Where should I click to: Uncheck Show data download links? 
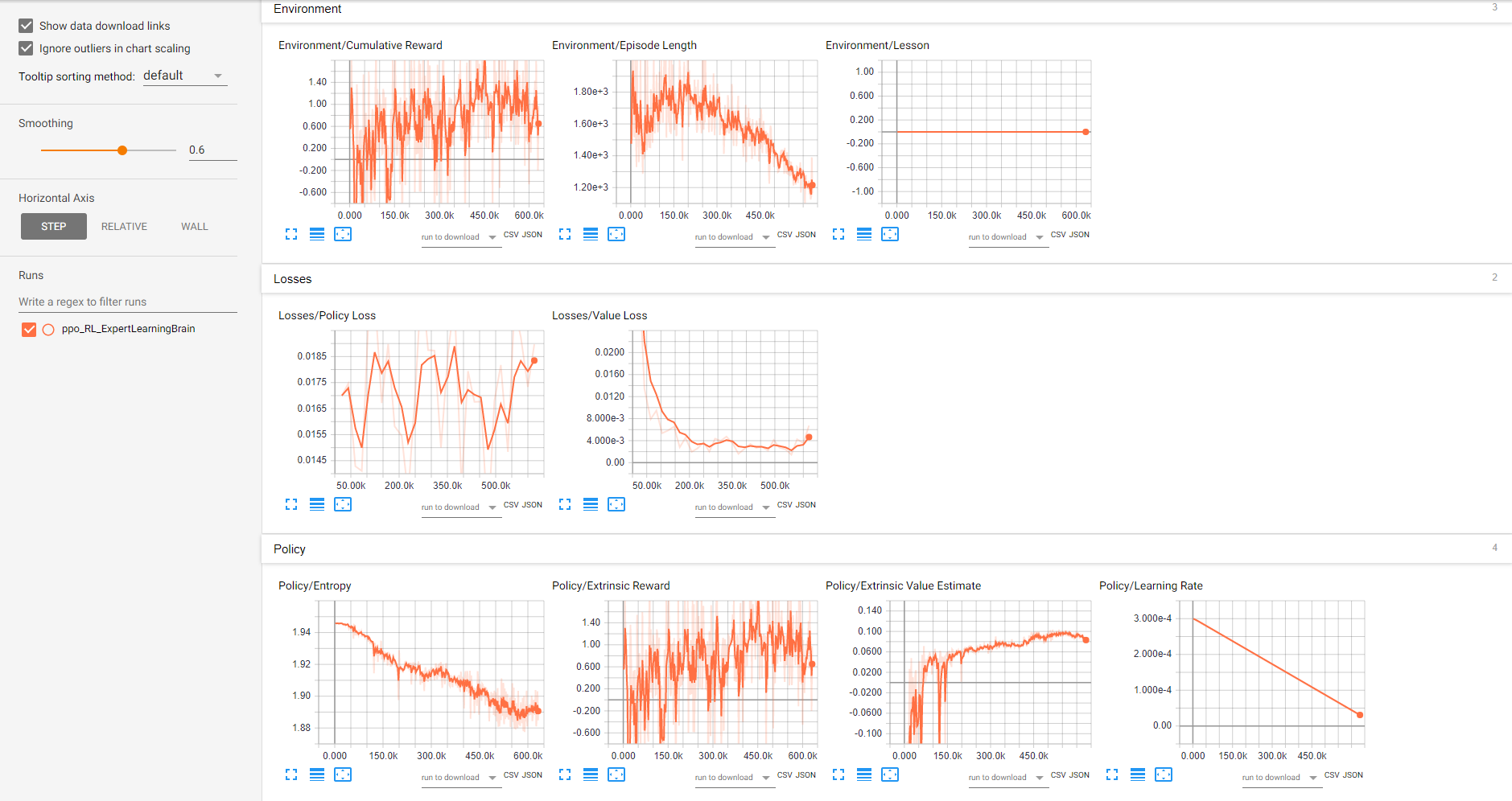[x=27, y=26]
